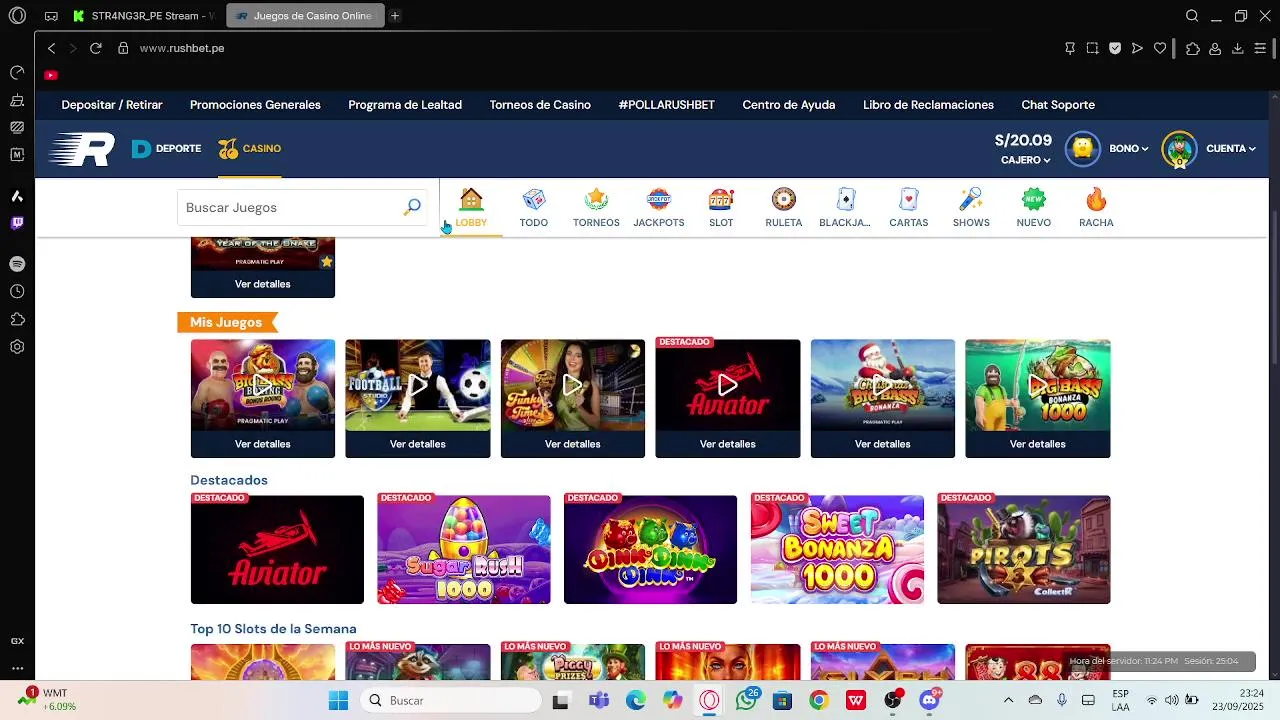This screenshot has height=720, width=1280.
Task: Open the Windows Start menu
Action: (338, 700)
